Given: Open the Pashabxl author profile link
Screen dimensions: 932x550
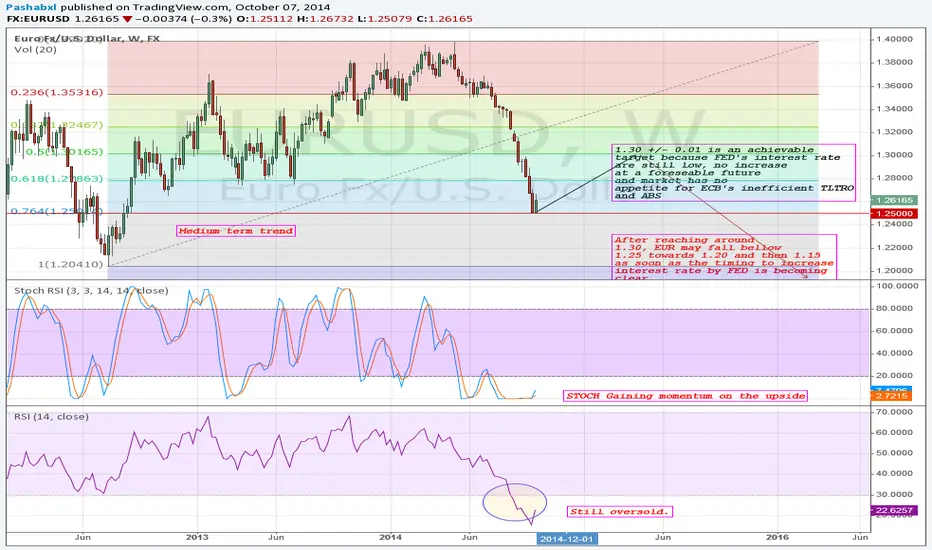Looking at the screenshot, I should [32, 7].
